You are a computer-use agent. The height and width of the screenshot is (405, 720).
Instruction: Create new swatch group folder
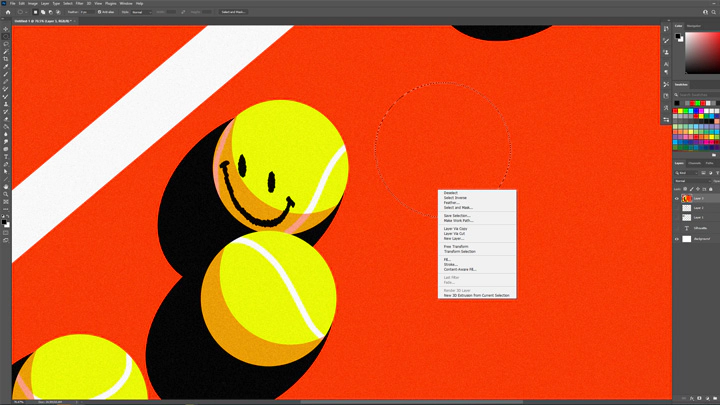[714, 155]
